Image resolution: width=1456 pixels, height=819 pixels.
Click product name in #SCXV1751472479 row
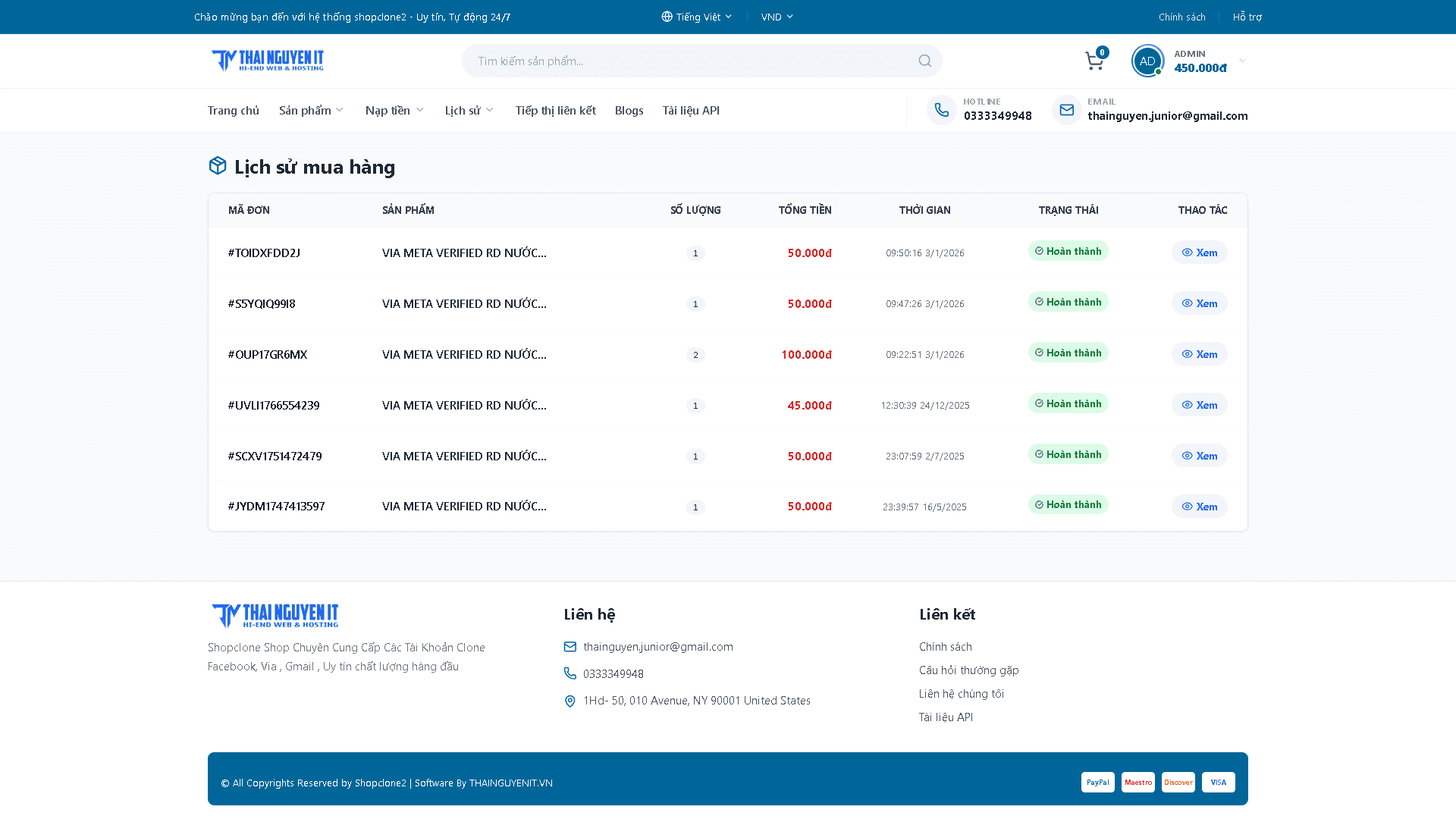464,456
